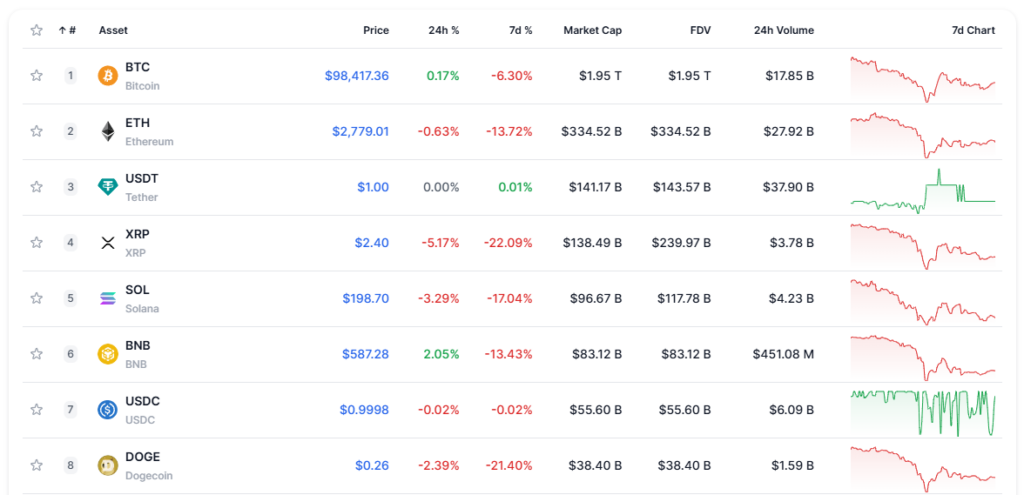Open the DOGE asset link
The image size is (1024, 495).
[142, 456]
